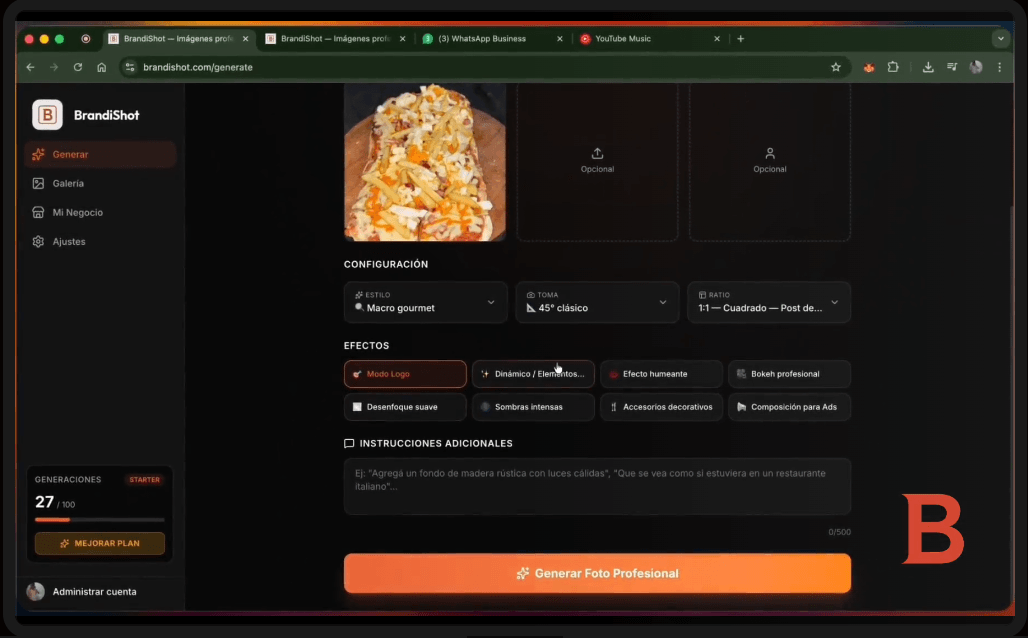Viewport: 1028px width, 638px height.
Task: Click the BrandiShot logo icon
Action: point(46,114)
